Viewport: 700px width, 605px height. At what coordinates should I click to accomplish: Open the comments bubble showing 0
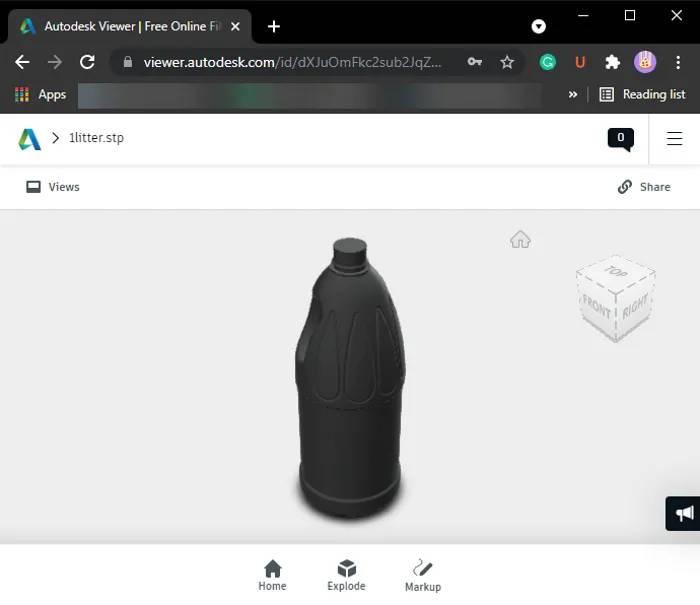point(621,139)
